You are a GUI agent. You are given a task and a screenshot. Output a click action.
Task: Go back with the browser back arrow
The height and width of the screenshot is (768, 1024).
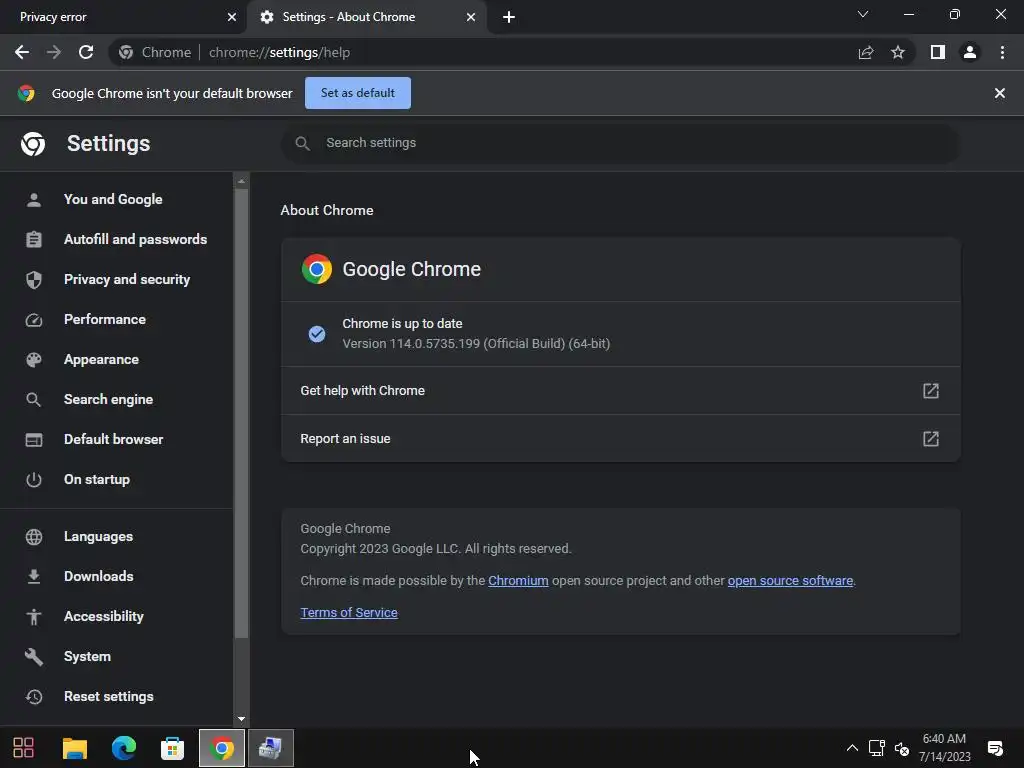pyautogui.click(x=22, y=52)
